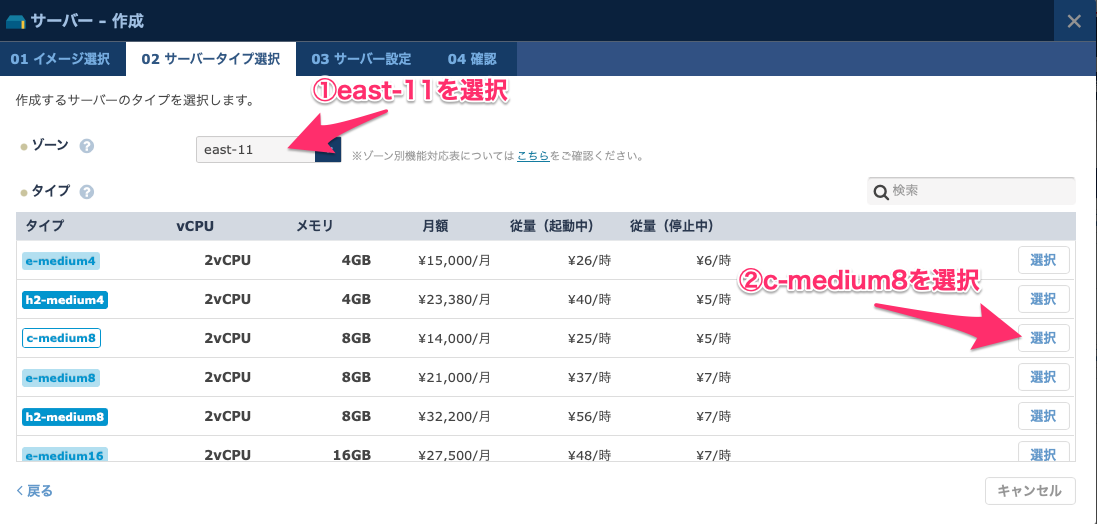This screenshot has height=524, width=1097.
Task: Switch to 03 サーバー設定 tab
Action: 361,59
